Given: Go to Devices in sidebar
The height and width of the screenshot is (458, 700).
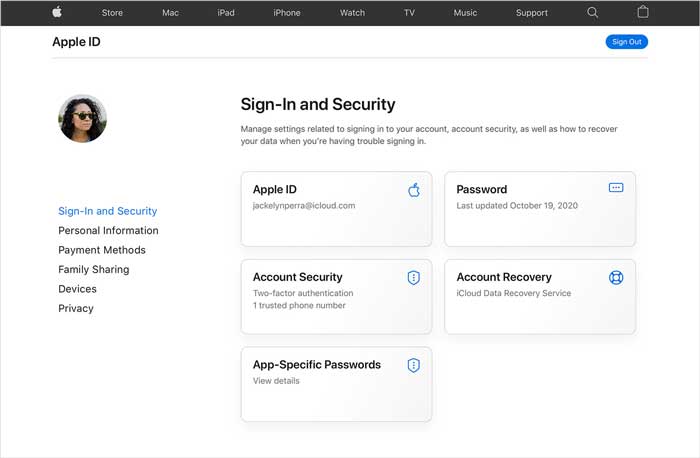Looking at the screenshot, I should point(77,289).
